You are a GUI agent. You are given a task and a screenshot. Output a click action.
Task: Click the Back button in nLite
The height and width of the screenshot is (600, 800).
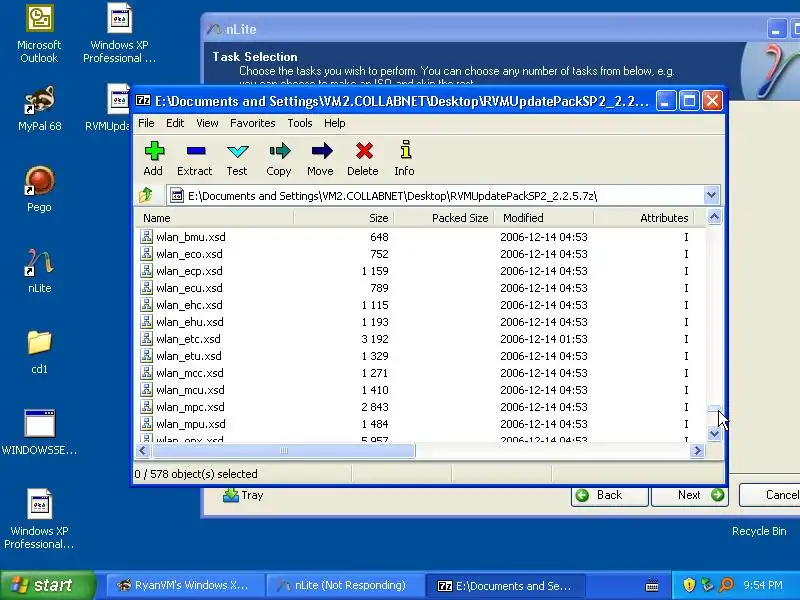point(610,495)
